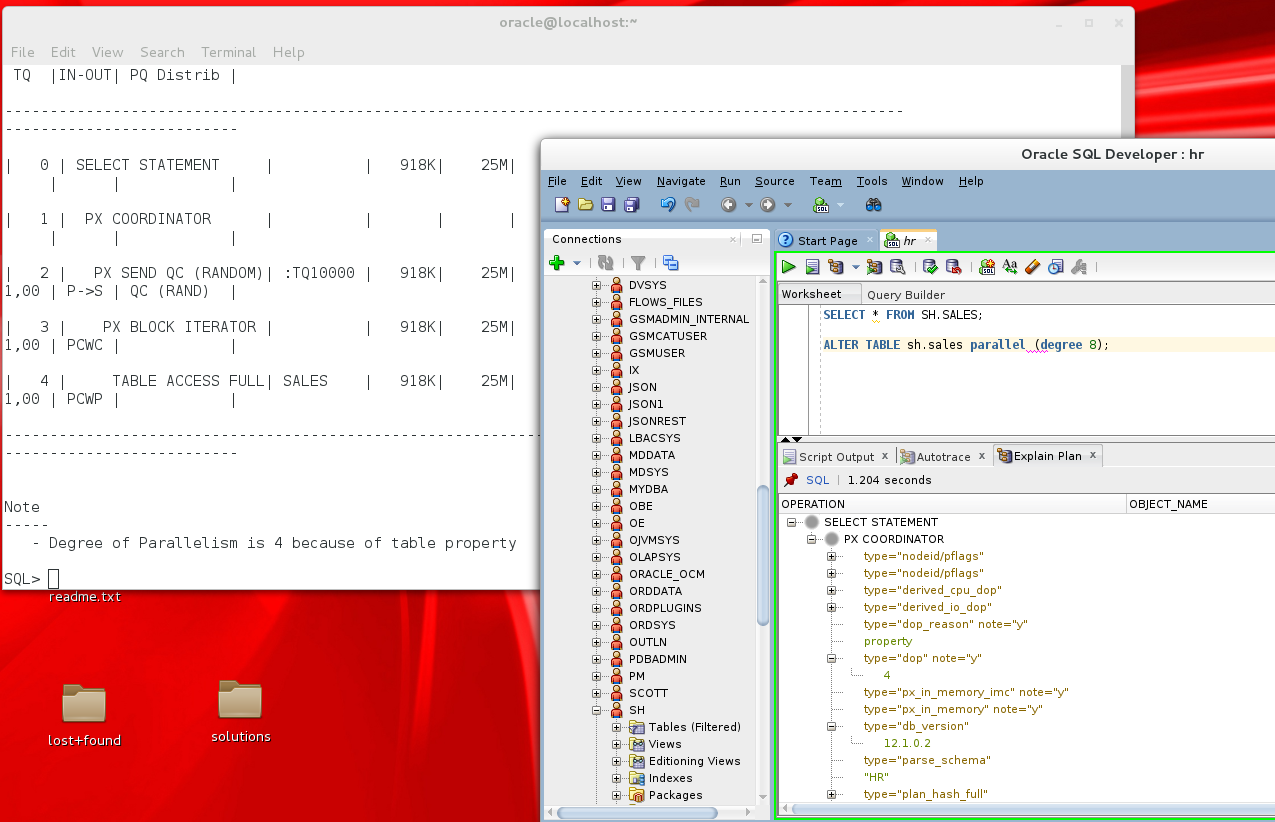Screen dimensions: 1275x822
Task: Click the Run Script toolbar icon
Action: tap(813, 266)
